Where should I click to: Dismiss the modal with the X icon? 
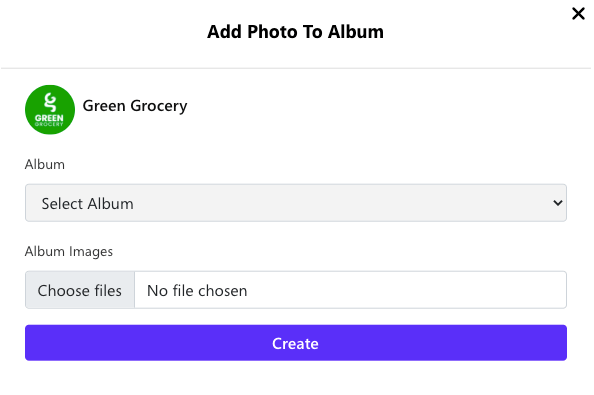point(578,14)
